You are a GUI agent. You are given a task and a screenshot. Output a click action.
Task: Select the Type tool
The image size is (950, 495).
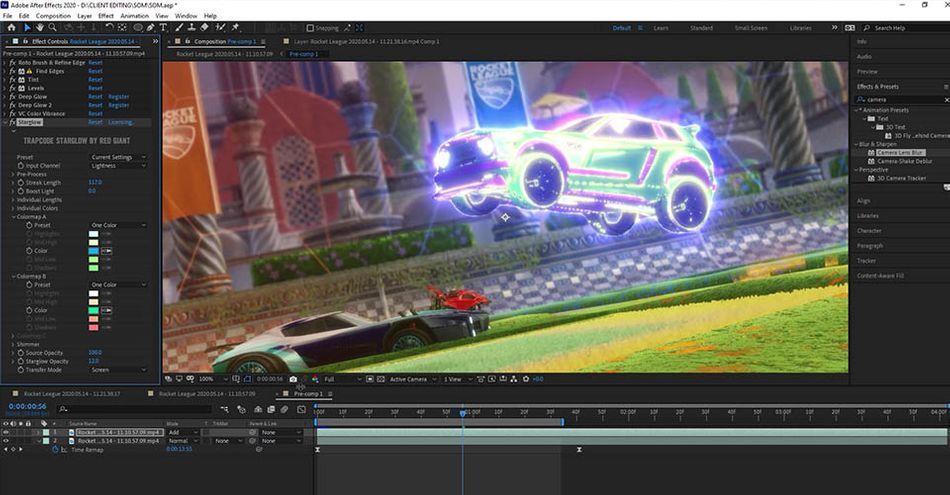tap(163, 27)
